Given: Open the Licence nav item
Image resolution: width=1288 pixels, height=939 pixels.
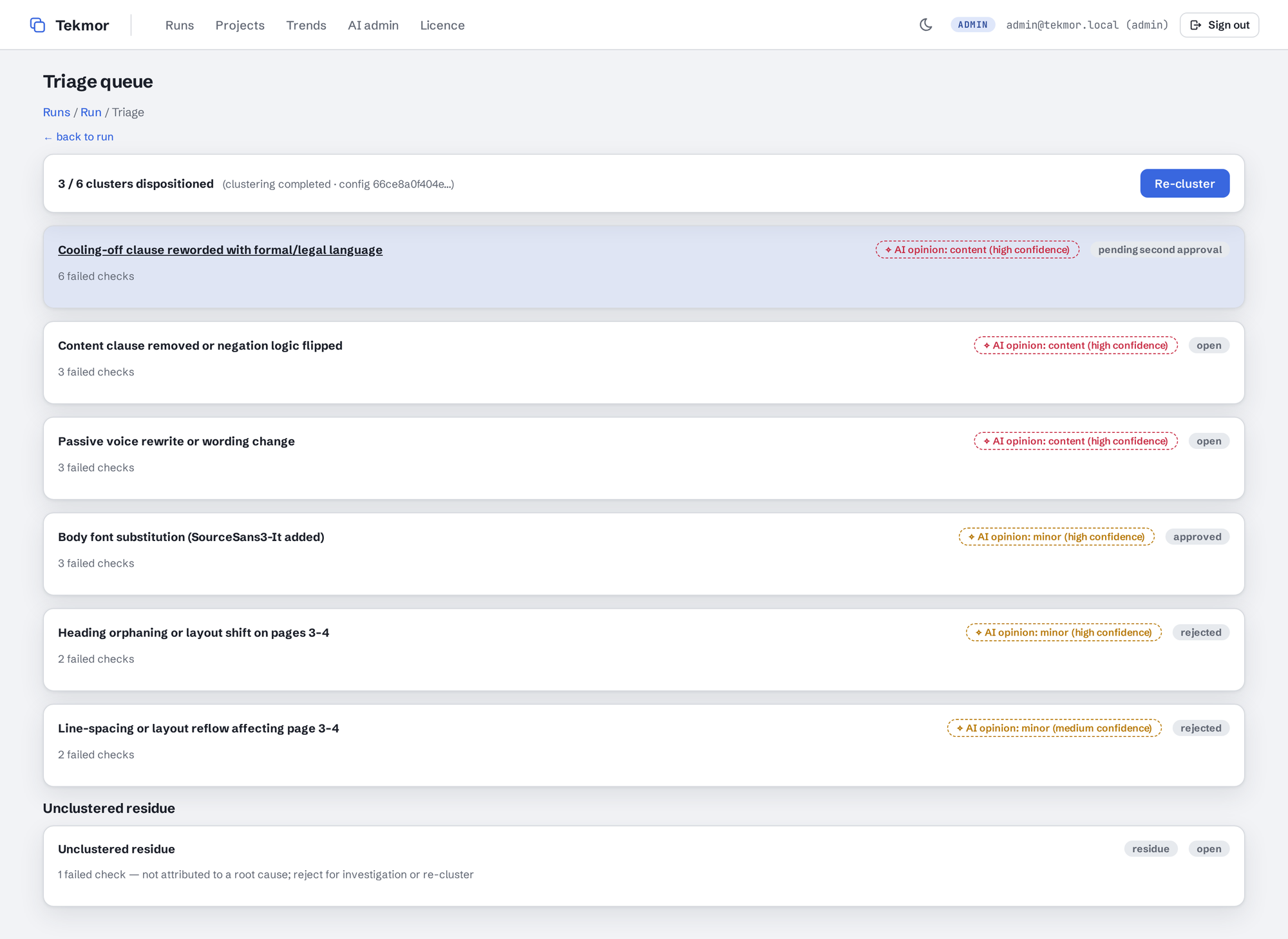Looking at the screenshot, I should [x=442, y=25].
